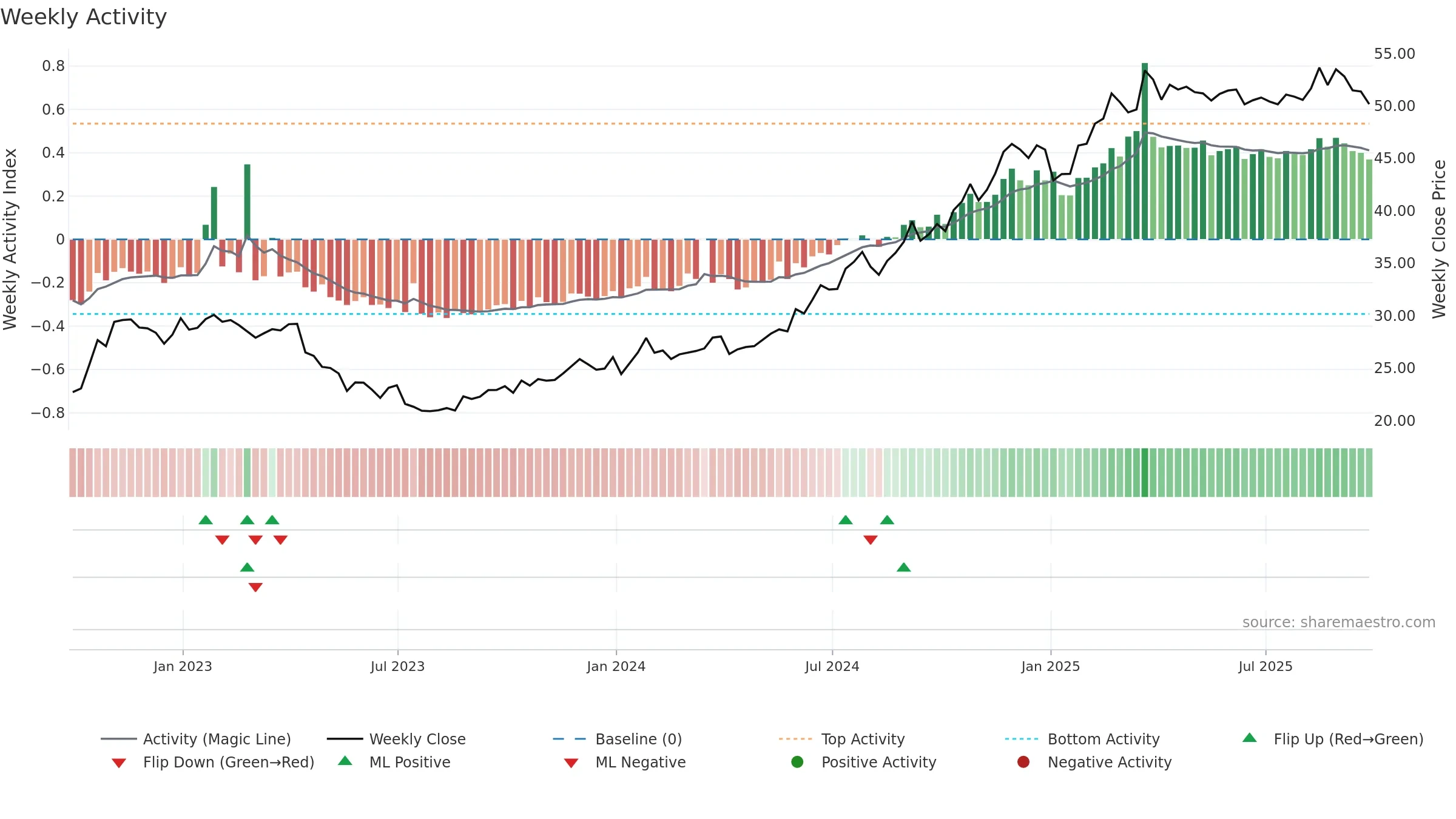Click the orange Top Activity legend line swatch
The width and height of the screenshot is (1456, 819).
click(x=795, y=739)
